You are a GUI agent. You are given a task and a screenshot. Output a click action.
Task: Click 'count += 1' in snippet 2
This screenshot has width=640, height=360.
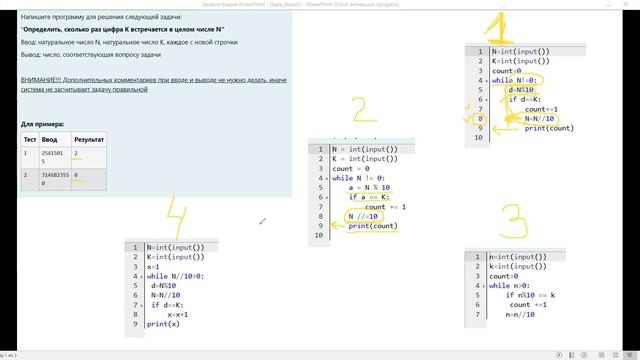[x=385, y=207]
